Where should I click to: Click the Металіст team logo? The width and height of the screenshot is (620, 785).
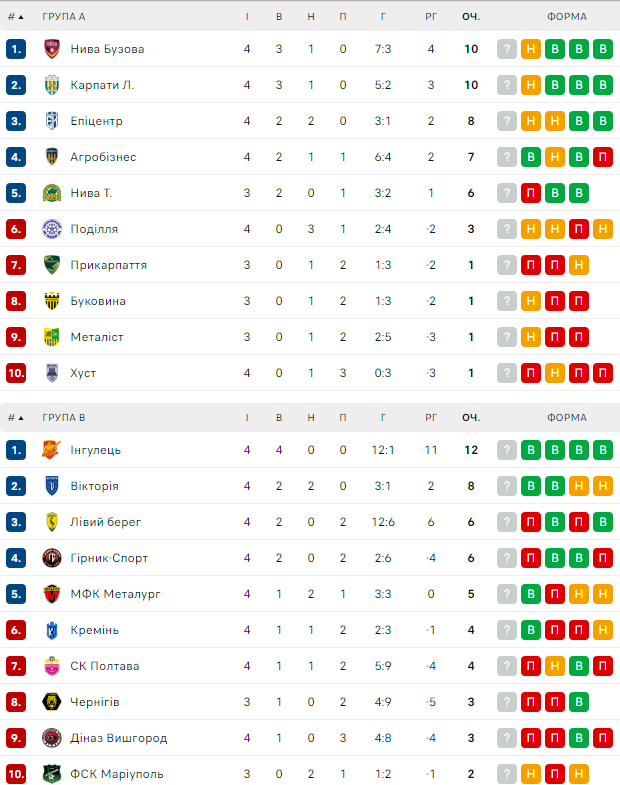click(x=52, y=337)
